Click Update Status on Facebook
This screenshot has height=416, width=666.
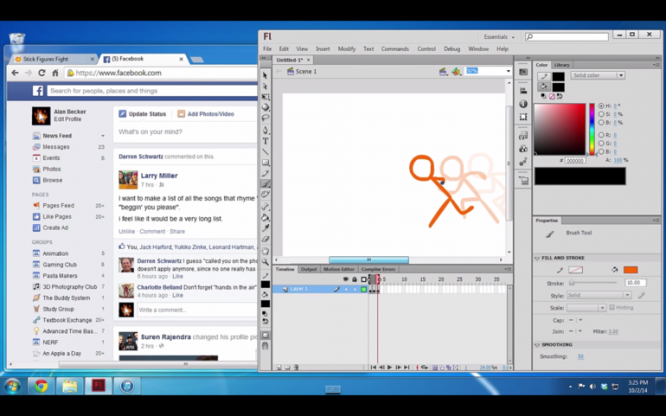point(147,114)
